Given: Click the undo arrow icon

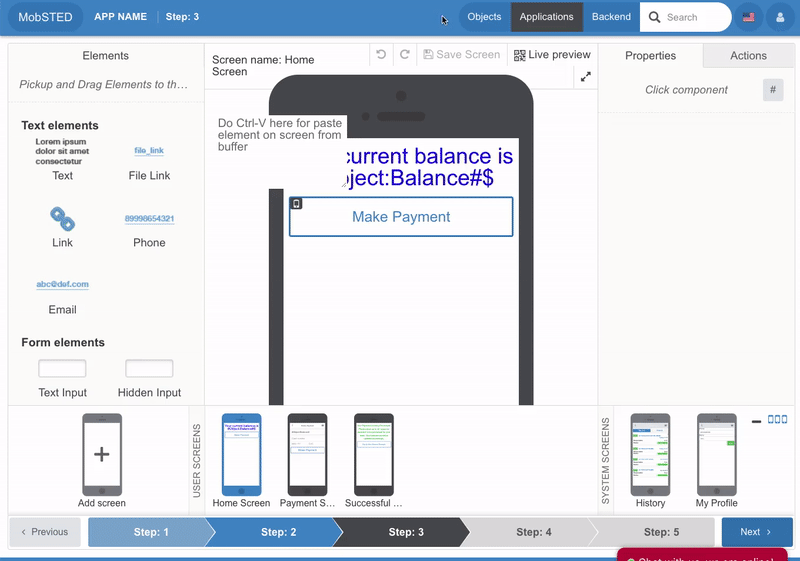Looking at the screenshot, I should pos(381,54).
